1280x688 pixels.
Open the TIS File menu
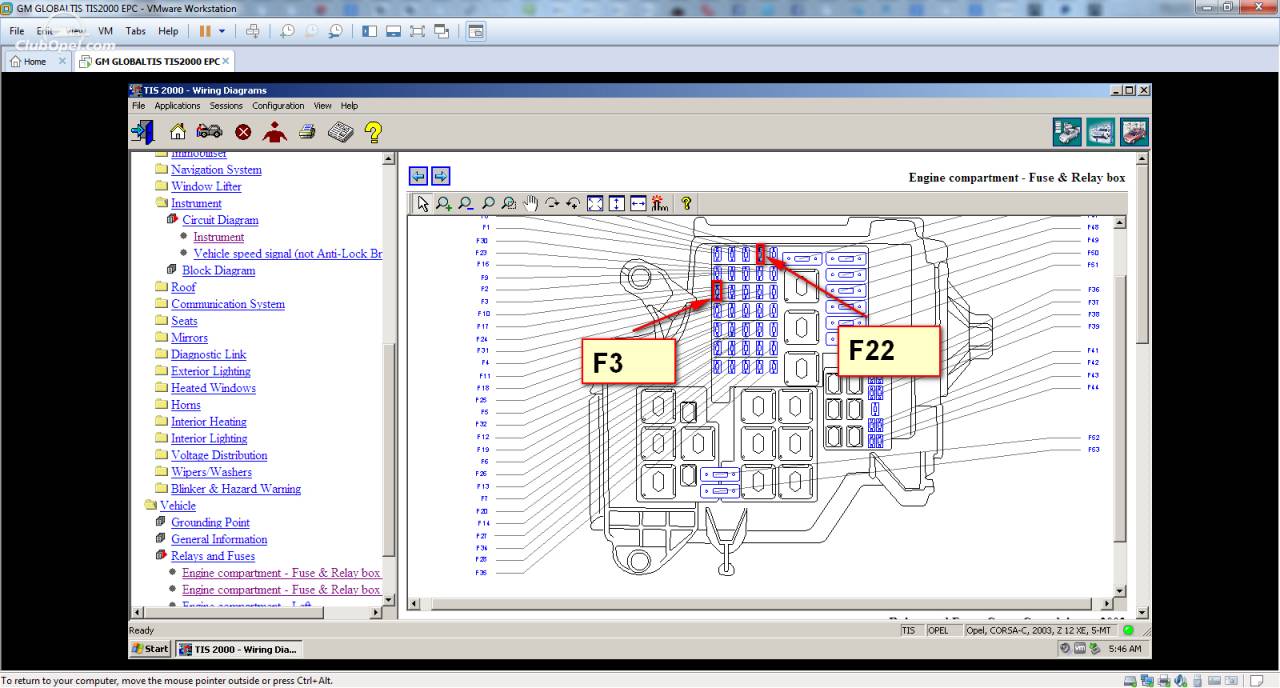tap(138, 105)
